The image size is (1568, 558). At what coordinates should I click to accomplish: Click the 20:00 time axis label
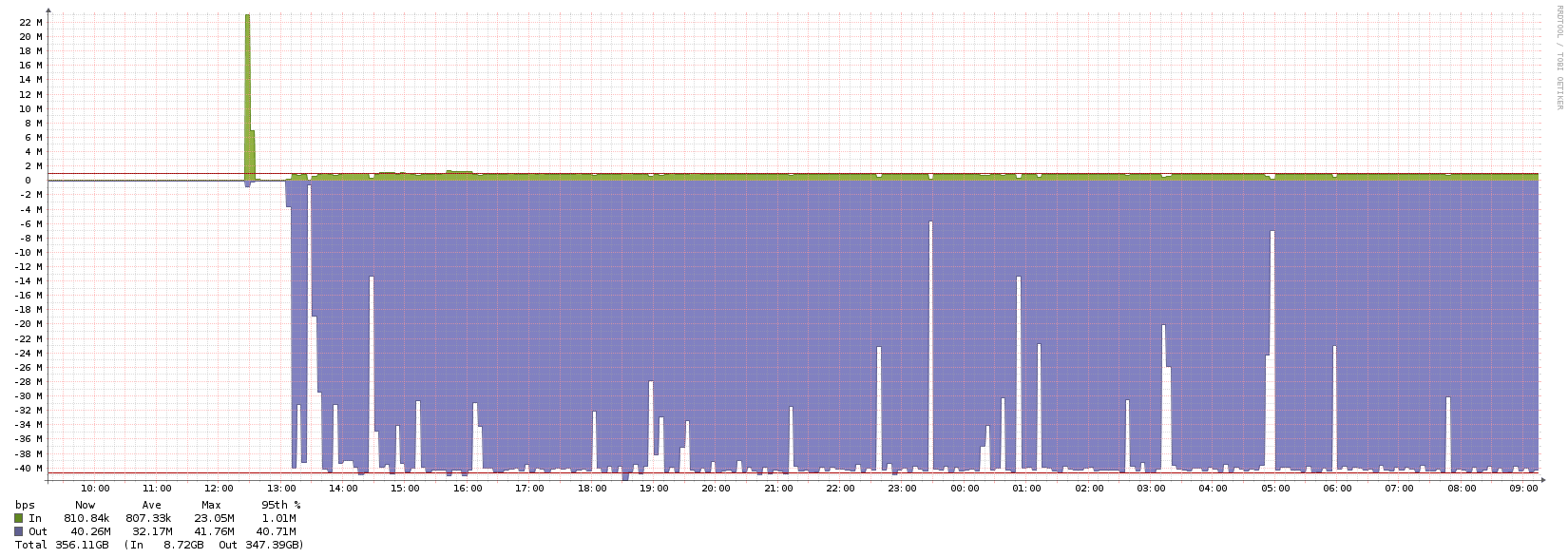click(717, 489)
